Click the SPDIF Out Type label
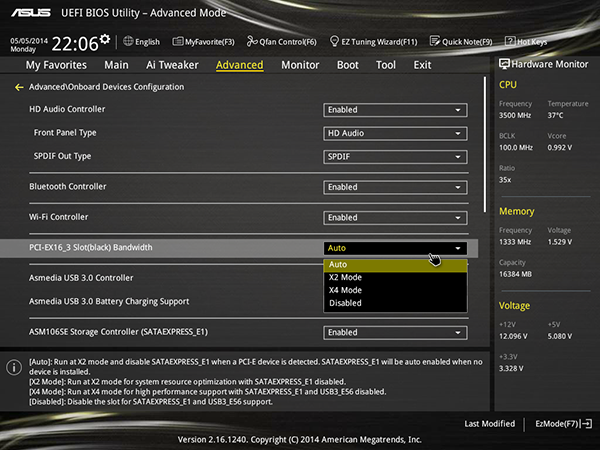Image resolution: width=600 pixels, height=450 pixels. [x=62, y=156]
